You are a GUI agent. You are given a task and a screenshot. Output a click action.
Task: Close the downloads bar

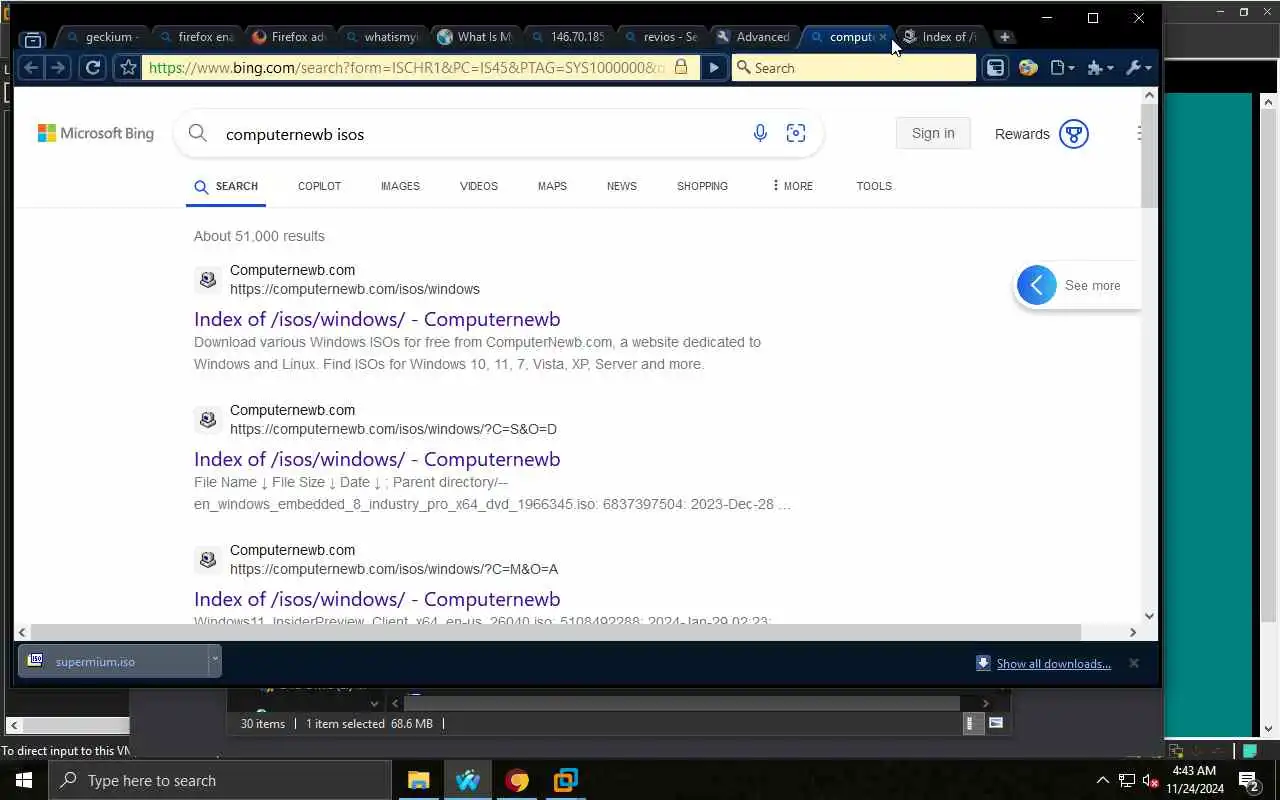(x=1134, y=663)
